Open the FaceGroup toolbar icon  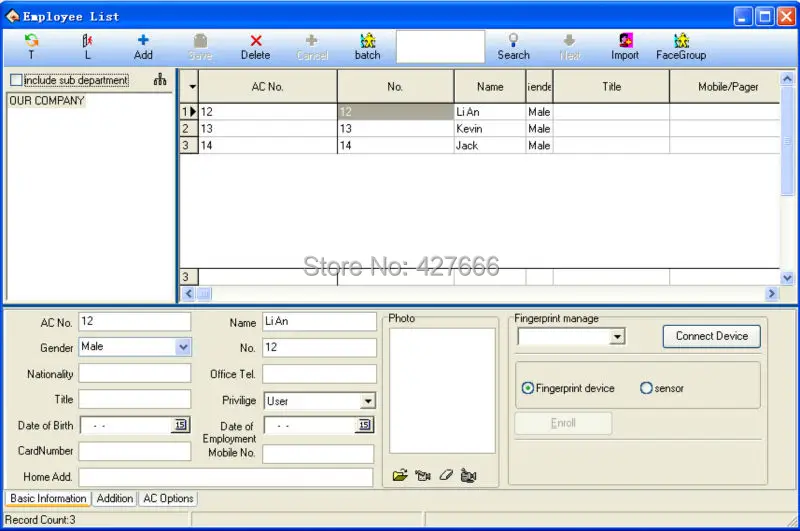pyautogui.click(x=681, y=40)
